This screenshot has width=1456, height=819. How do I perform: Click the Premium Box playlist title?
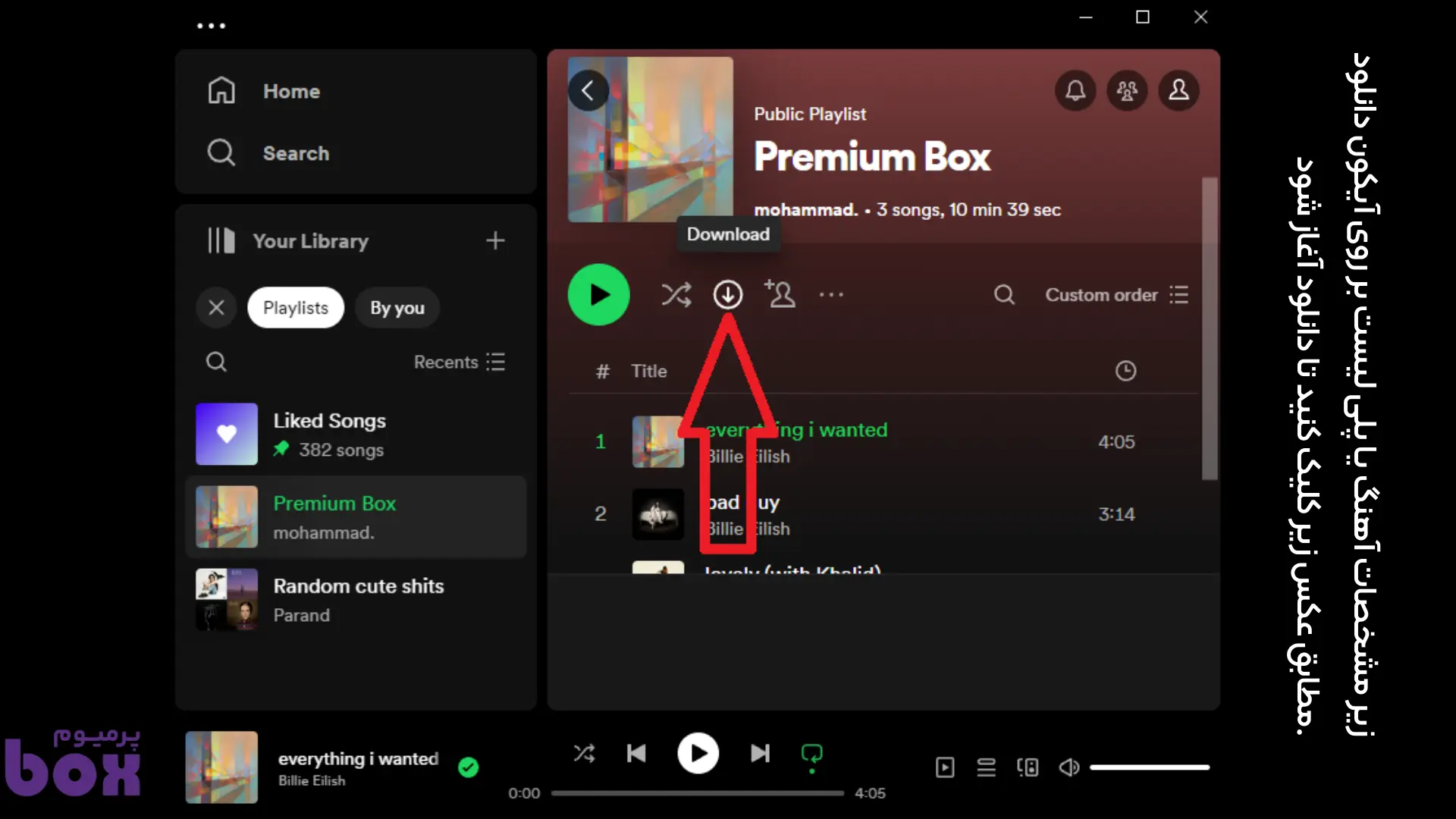coord(872,157)
